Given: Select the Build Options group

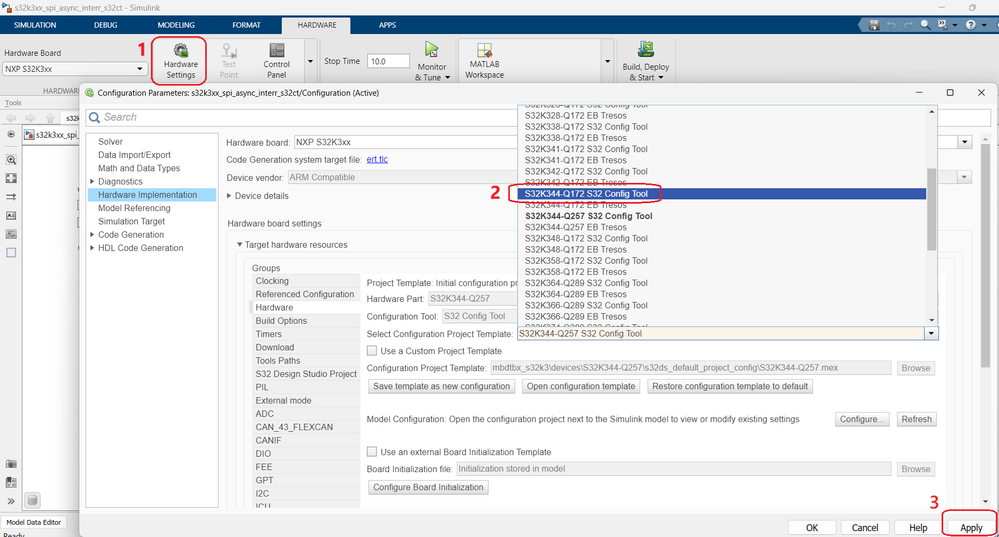Looking at the screenshot, I should pos(305,320).
